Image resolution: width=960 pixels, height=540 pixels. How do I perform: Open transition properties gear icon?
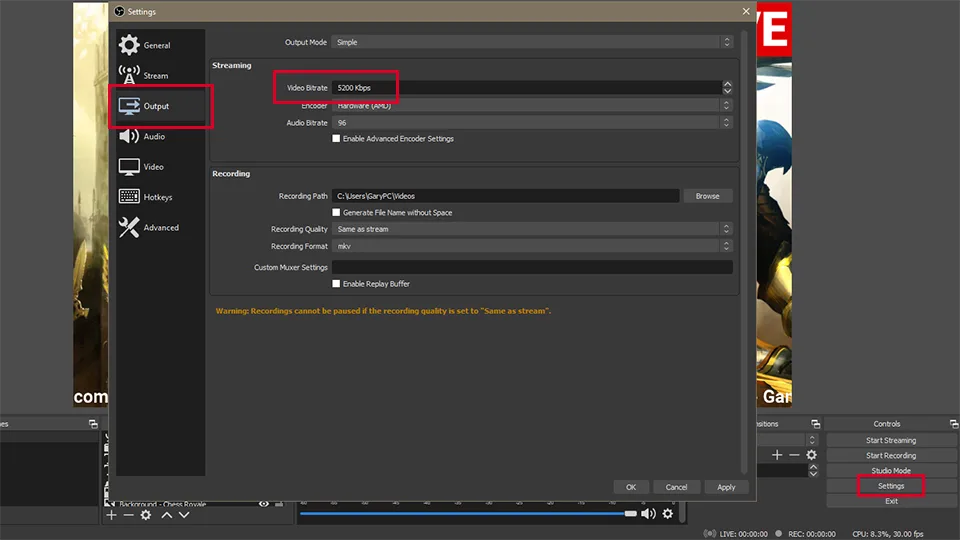(811, 455)
